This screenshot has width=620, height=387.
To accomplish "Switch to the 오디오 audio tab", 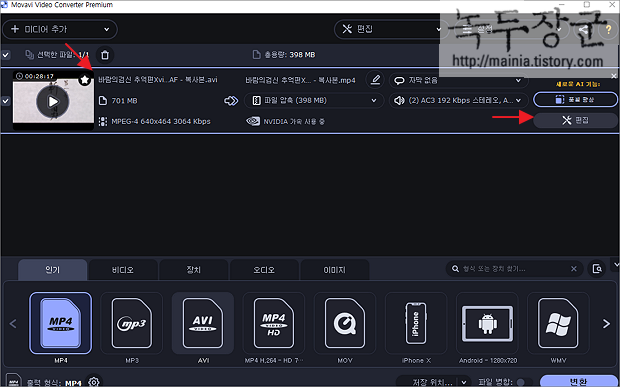I will 264,270.
